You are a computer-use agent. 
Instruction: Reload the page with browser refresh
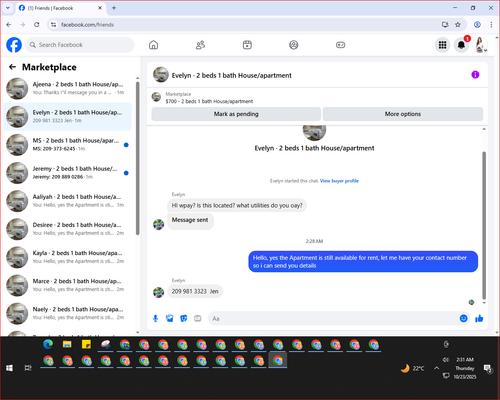point(37,25)
